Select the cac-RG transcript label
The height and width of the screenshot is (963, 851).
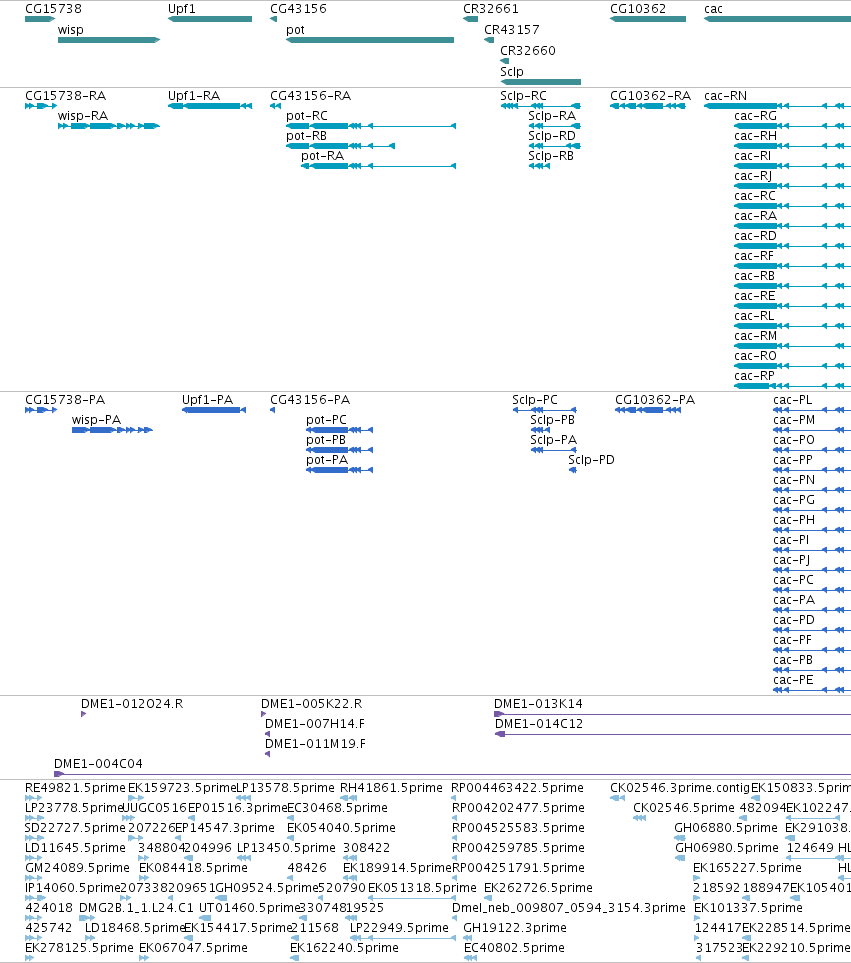[756, 115]
